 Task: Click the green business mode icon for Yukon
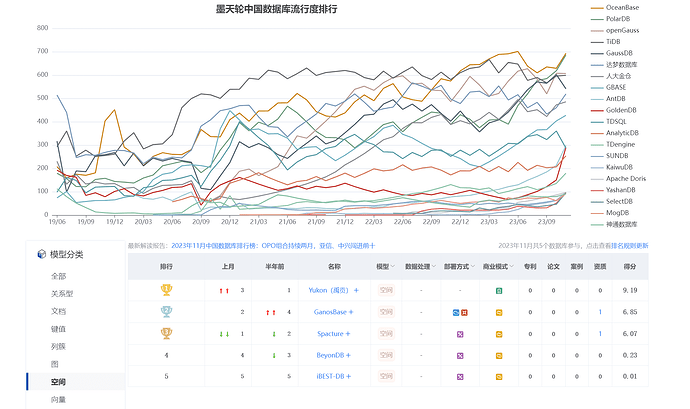(x=499, y=291)
